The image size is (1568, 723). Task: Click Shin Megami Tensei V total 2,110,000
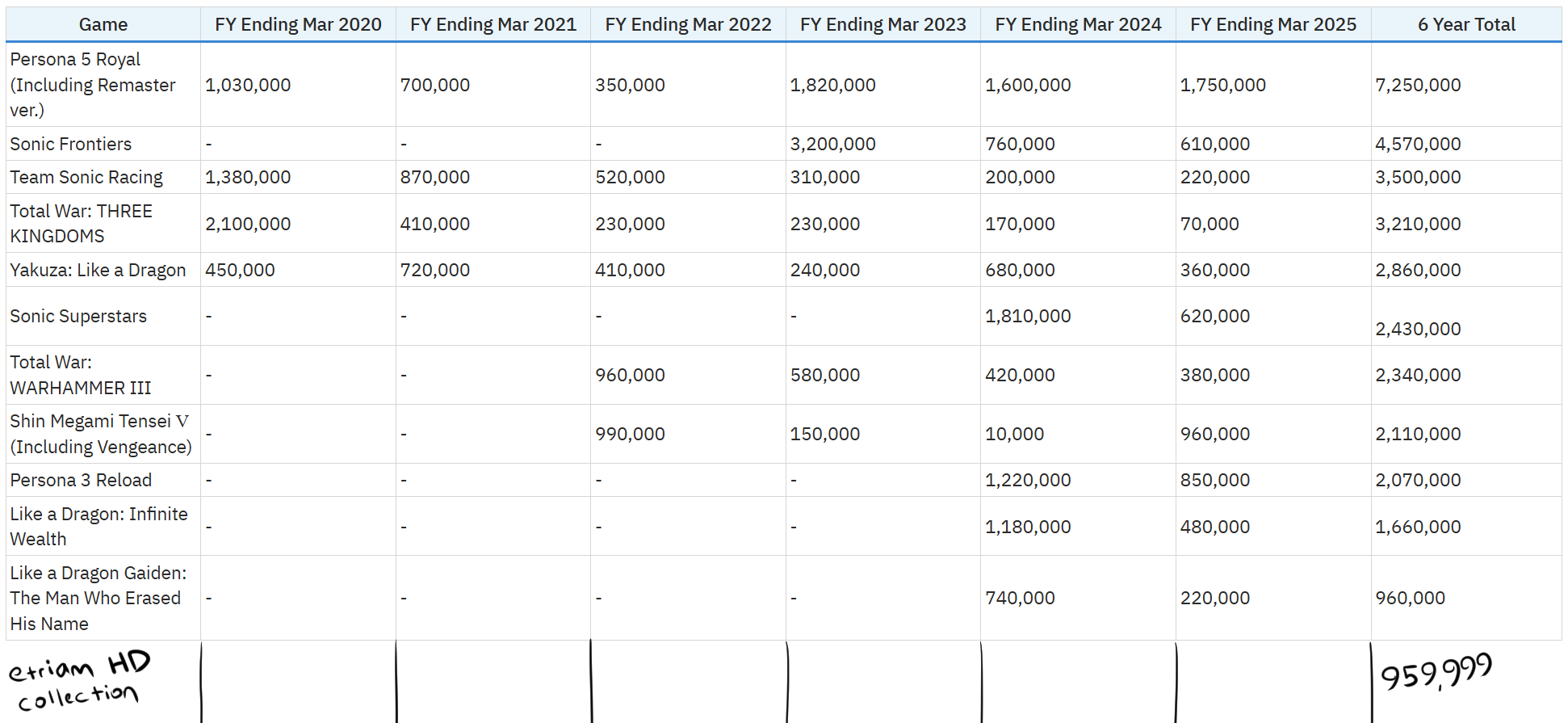tap(1418, 434)
